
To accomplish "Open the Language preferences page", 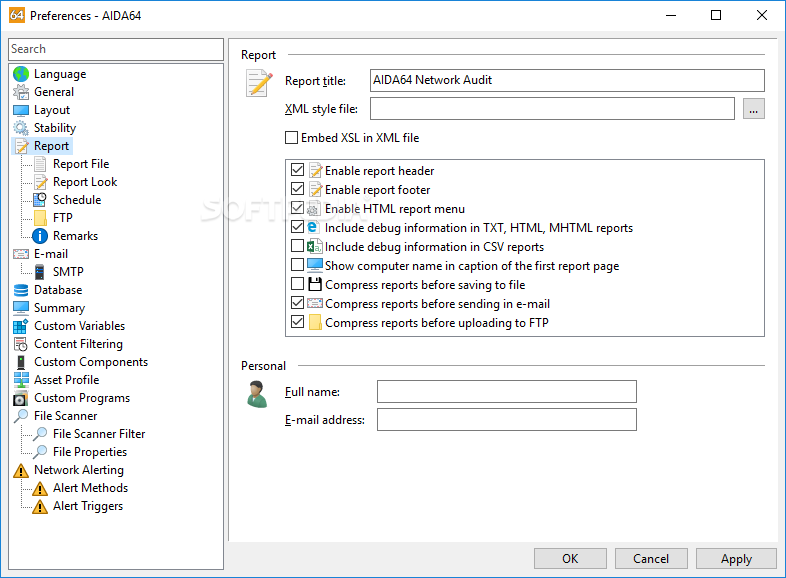I will point(60,74).
